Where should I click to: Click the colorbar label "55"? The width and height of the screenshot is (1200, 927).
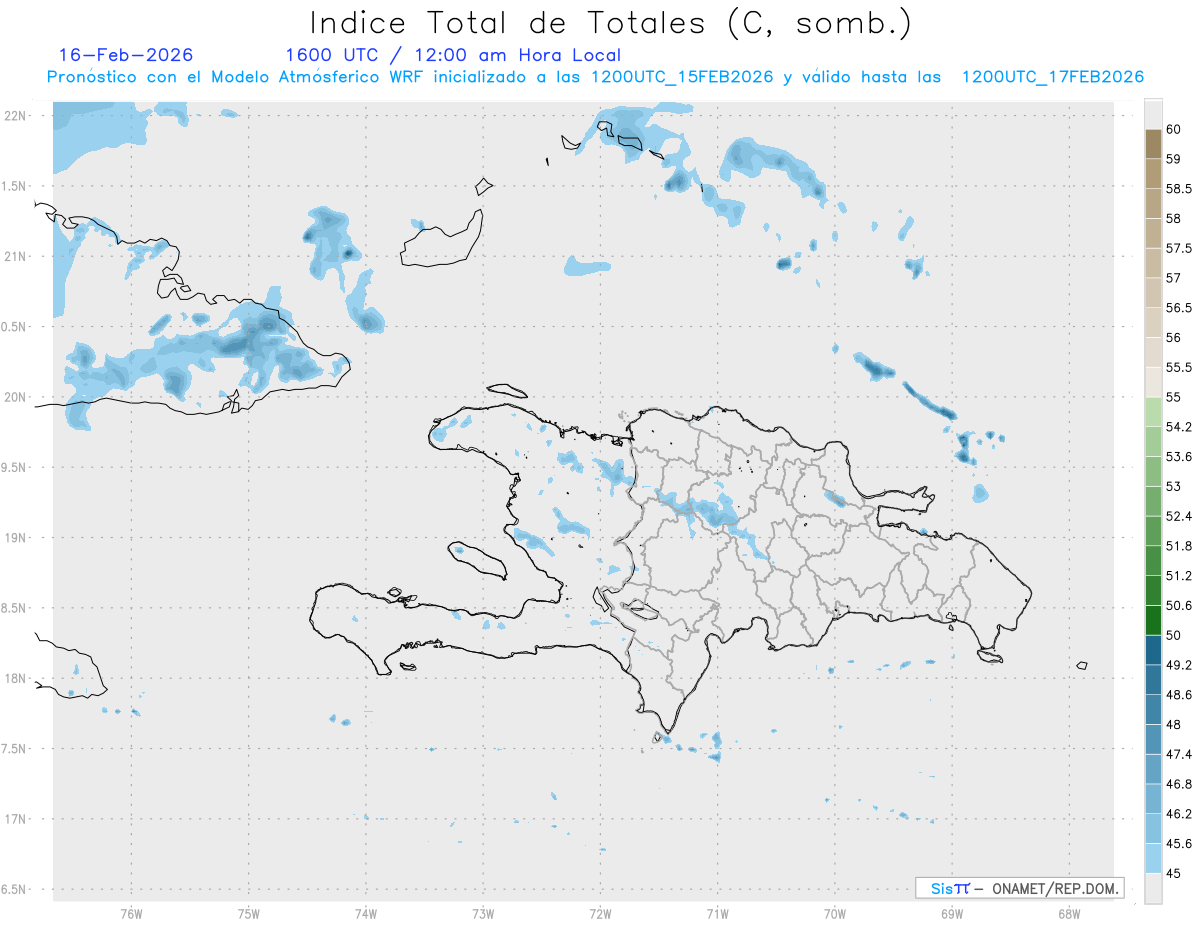[1174, 397]
